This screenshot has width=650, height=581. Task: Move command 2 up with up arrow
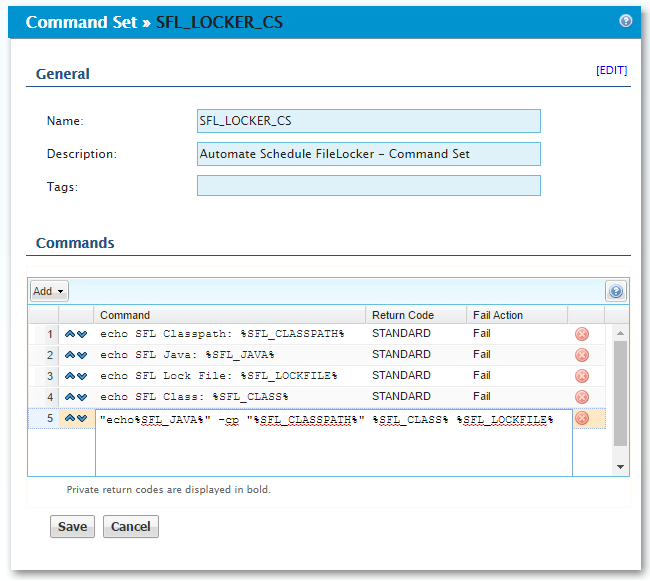point(70,355)
